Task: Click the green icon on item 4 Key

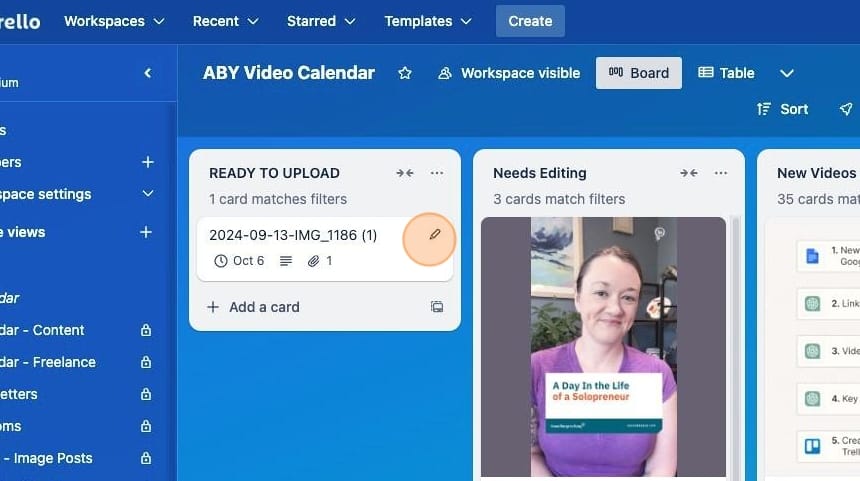Action: pos(812,399)
